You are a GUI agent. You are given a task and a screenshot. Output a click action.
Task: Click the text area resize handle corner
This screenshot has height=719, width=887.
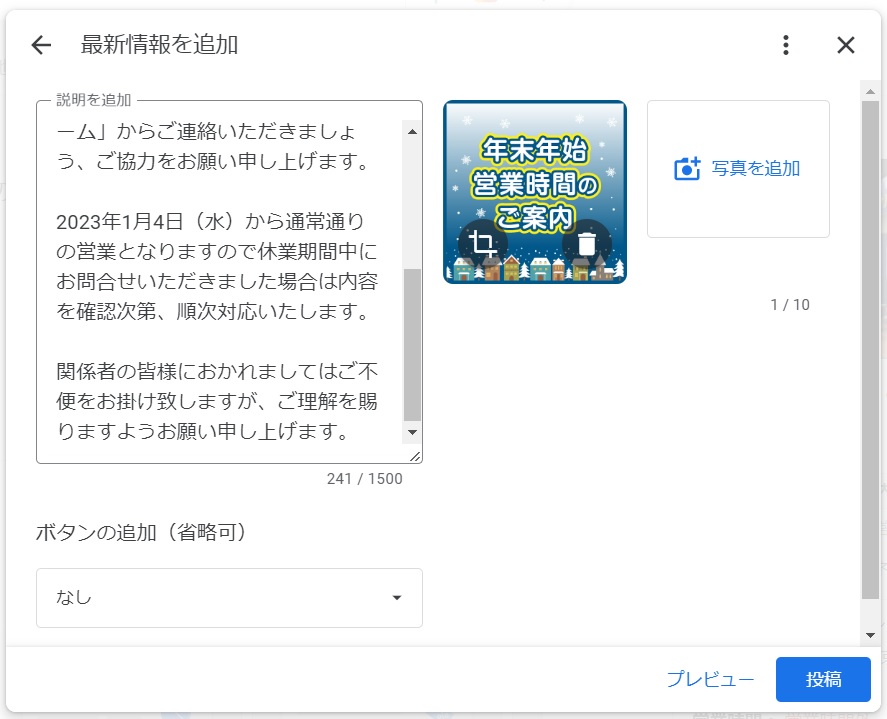pos(415,457)
